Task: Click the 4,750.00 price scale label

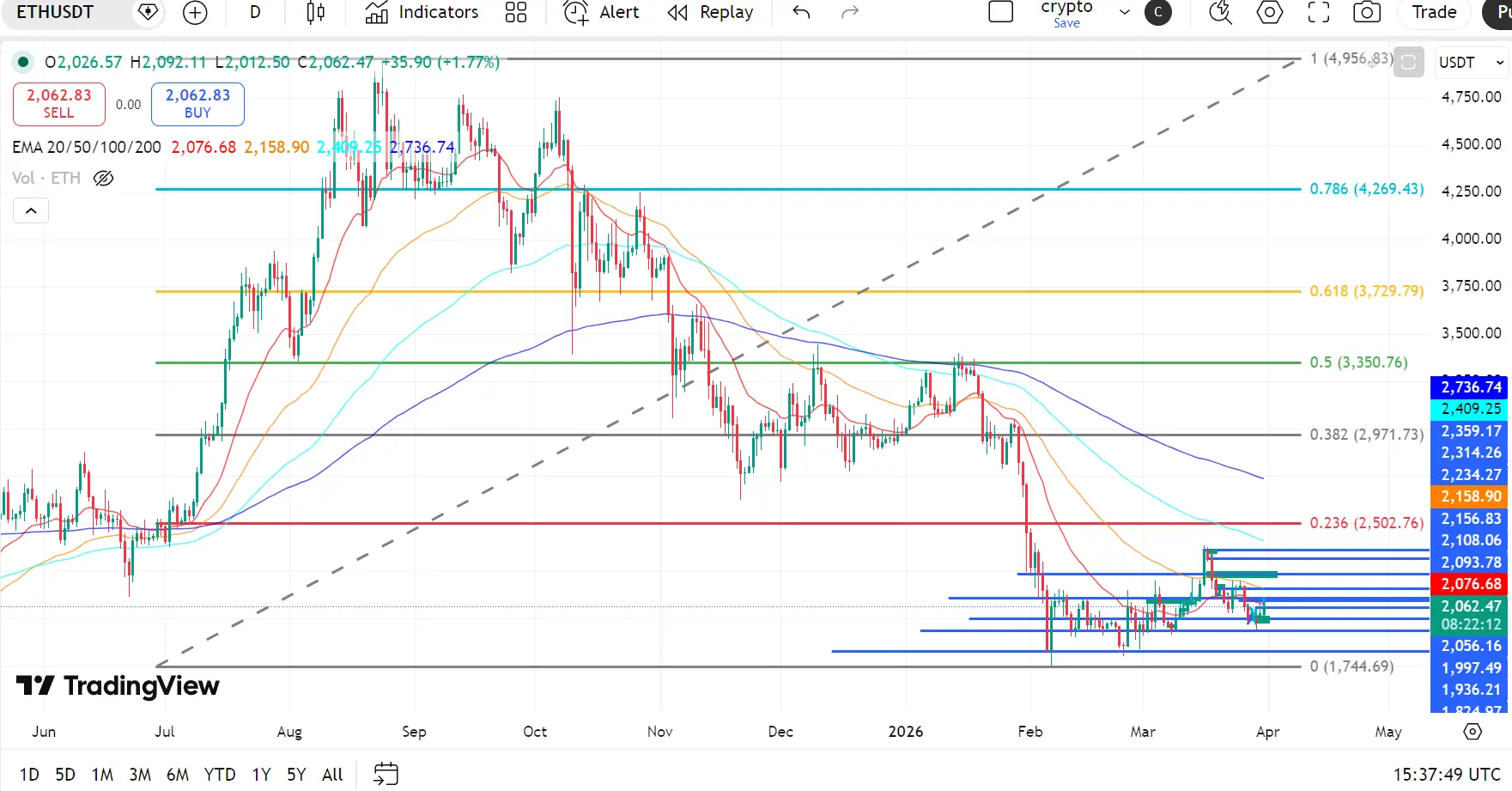Action: (1471, 97)
